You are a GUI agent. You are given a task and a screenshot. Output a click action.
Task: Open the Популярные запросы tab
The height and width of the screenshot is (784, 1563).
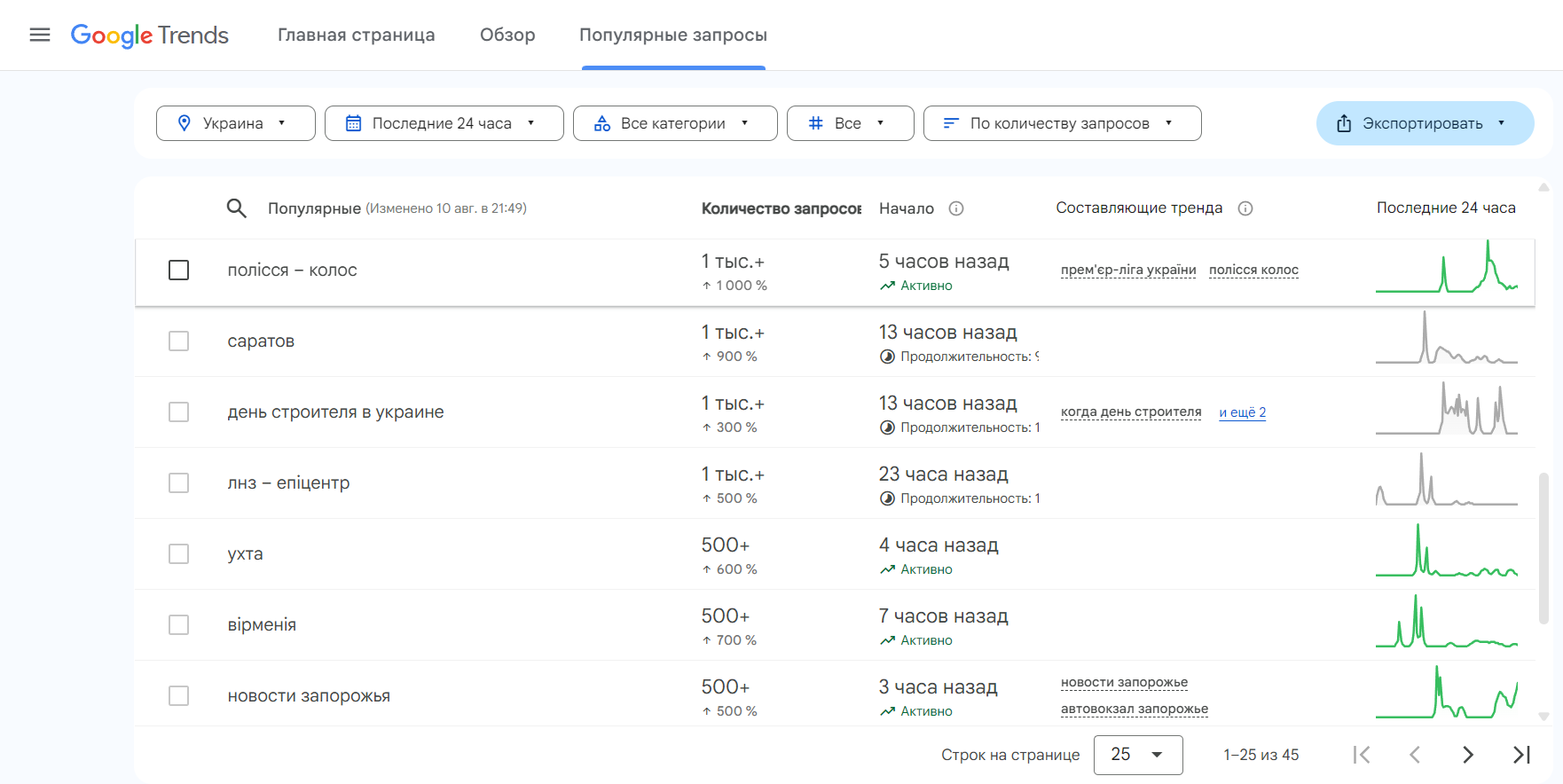pyautogui.click(x=673, y=35)
